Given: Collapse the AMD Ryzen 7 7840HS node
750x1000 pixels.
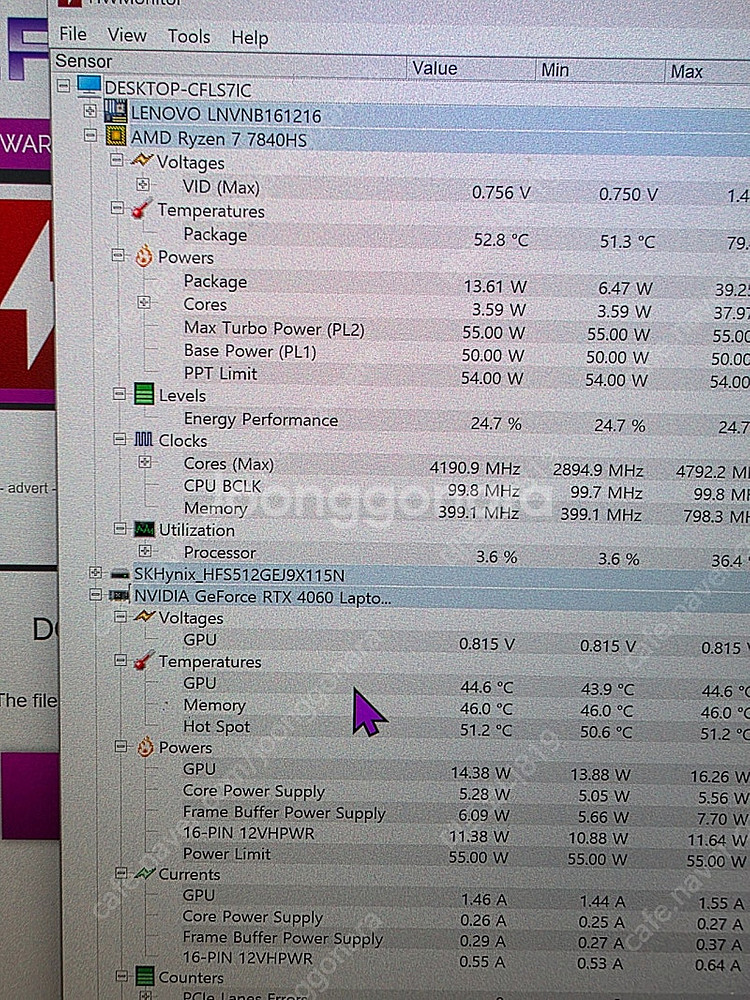Looking at the screenshot, I should tap(91, 135).
